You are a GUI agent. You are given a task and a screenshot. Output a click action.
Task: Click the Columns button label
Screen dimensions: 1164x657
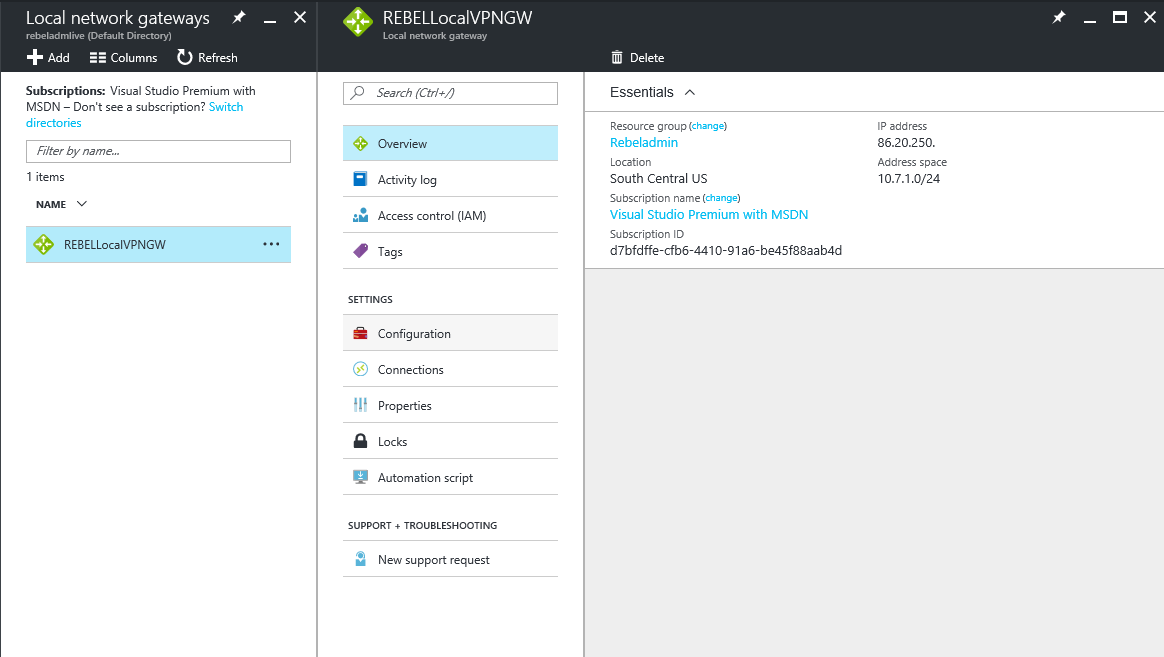[134, 57]
